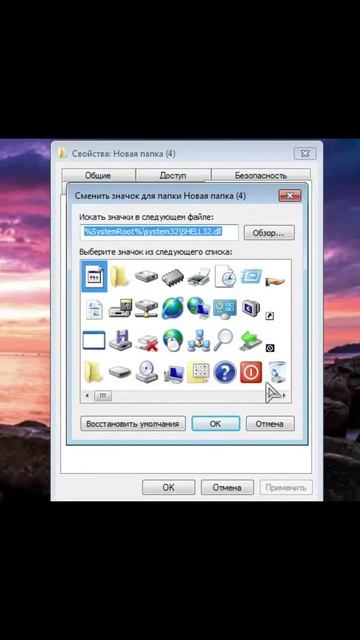Choose the computer with floppy drive icon
Viewport: 360px width, 640px height.
(x=120, y=309)
